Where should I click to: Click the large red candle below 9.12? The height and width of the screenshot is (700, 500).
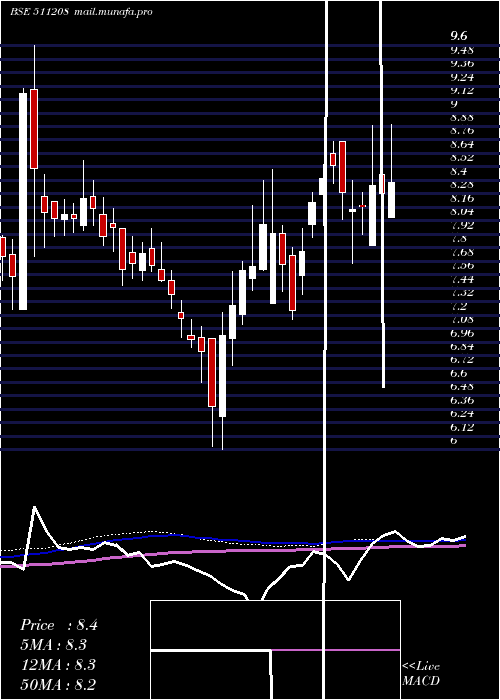click(x=34, y=129)
